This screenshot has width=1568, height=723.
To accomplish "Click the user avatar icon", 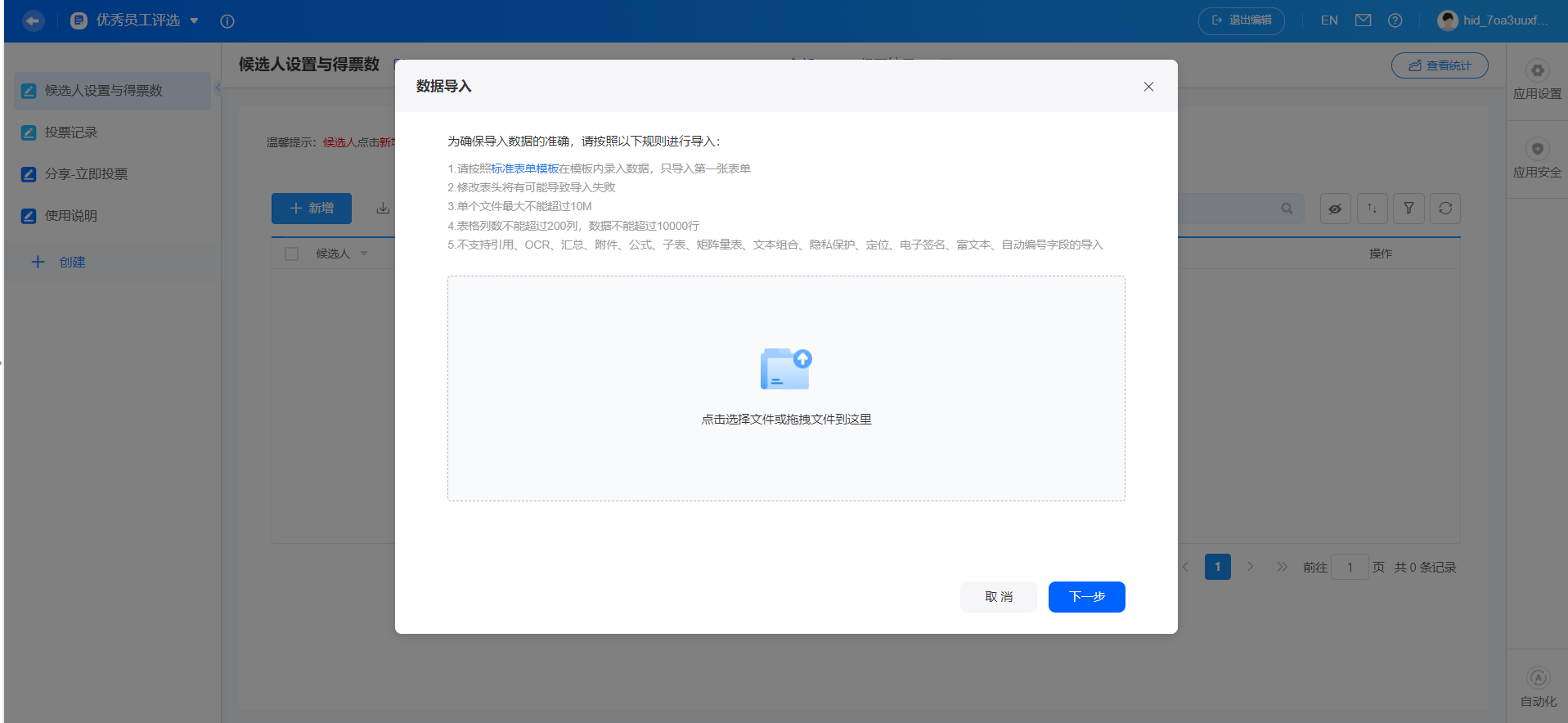I will click(x=1448, y=20).
